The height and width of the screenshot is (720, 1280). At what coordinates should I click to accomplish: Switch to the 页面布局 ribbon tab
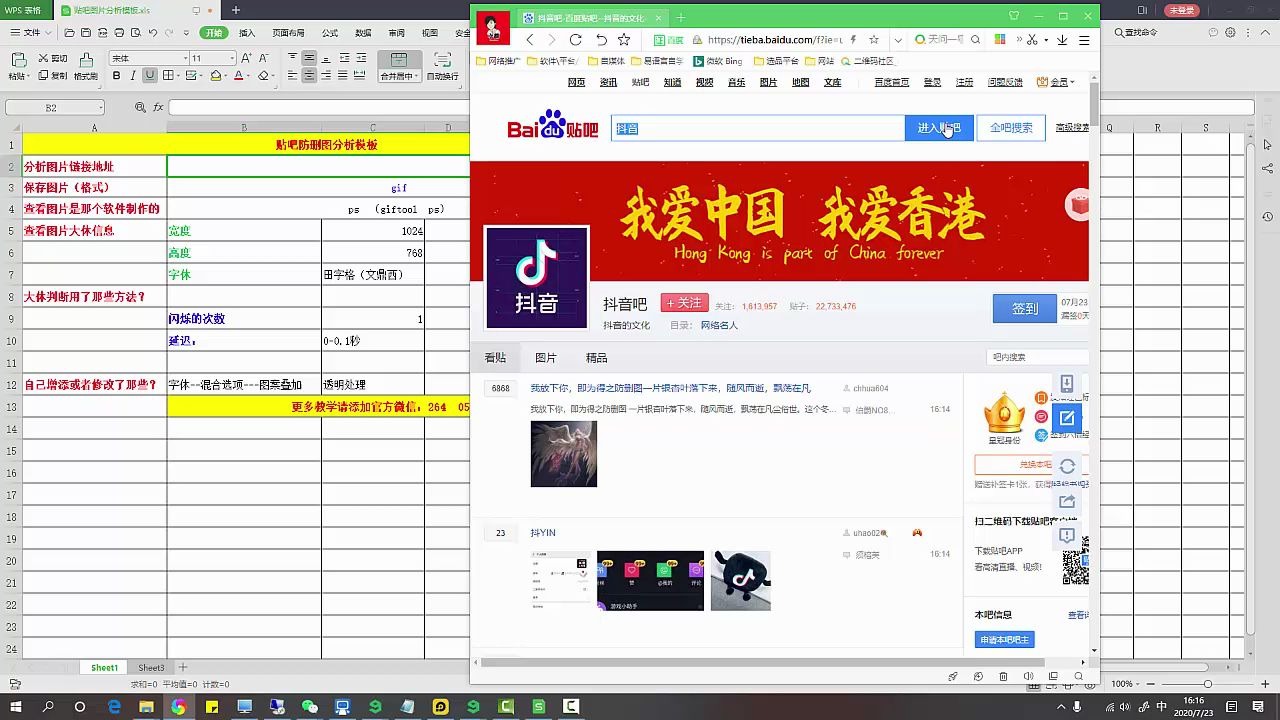(289, 33)
